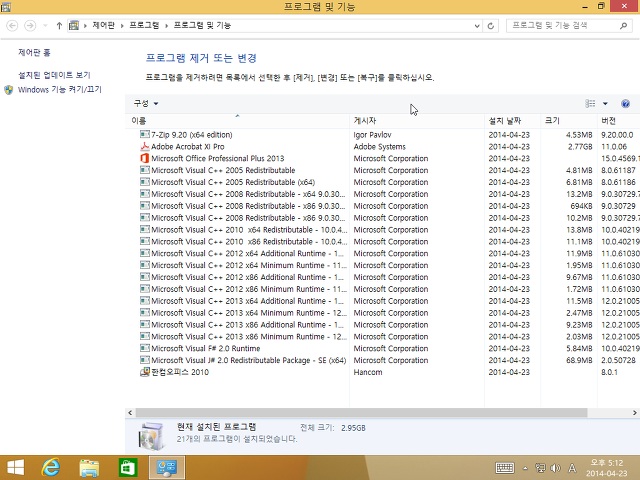Click version 9.20.00.0 cell
This screenshot has width=640, height=480.
click(x=617, y=135)
